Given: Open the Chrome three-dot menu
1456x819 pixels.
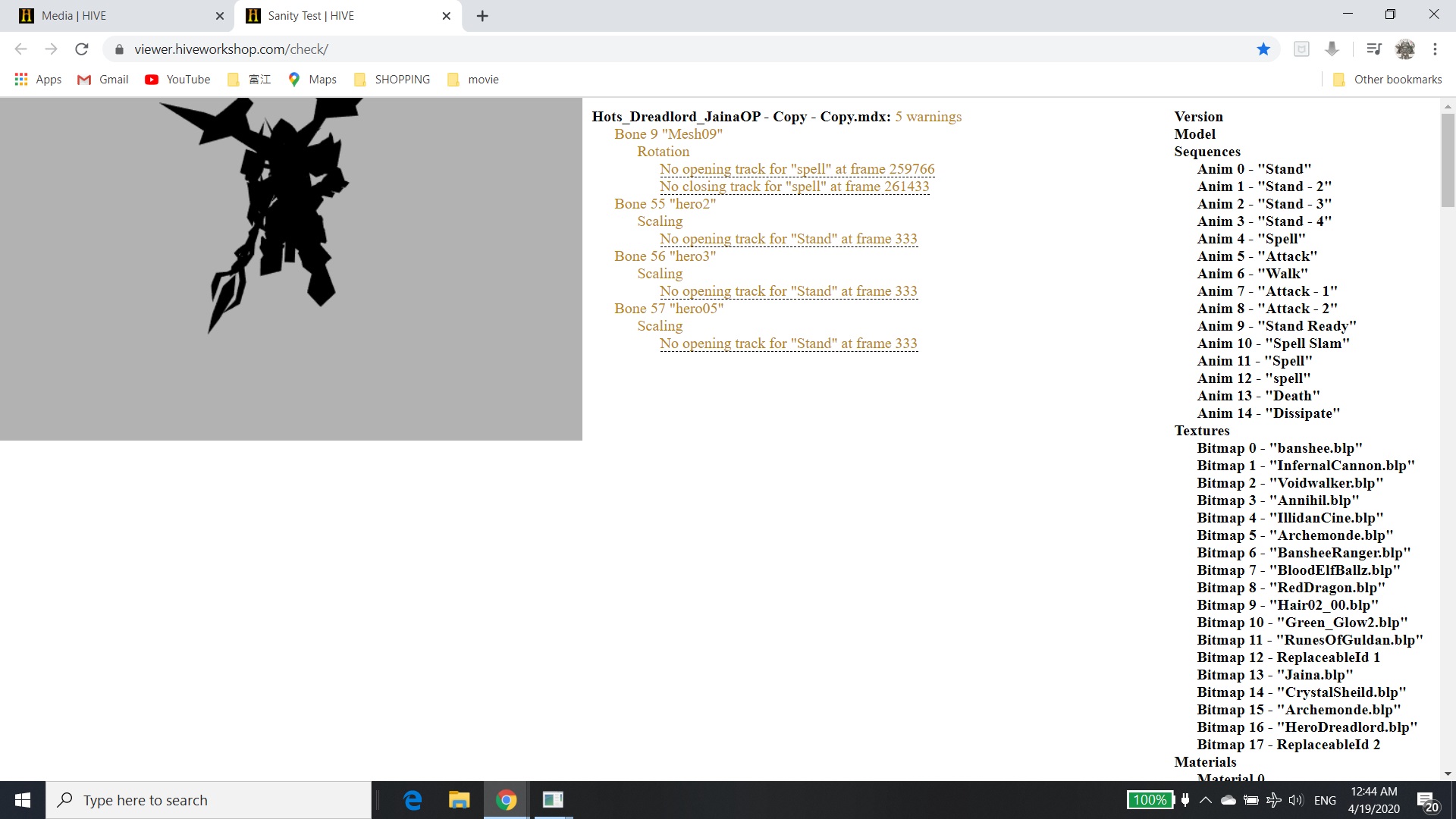Looking at the screenshot, I should (1435, 49).
